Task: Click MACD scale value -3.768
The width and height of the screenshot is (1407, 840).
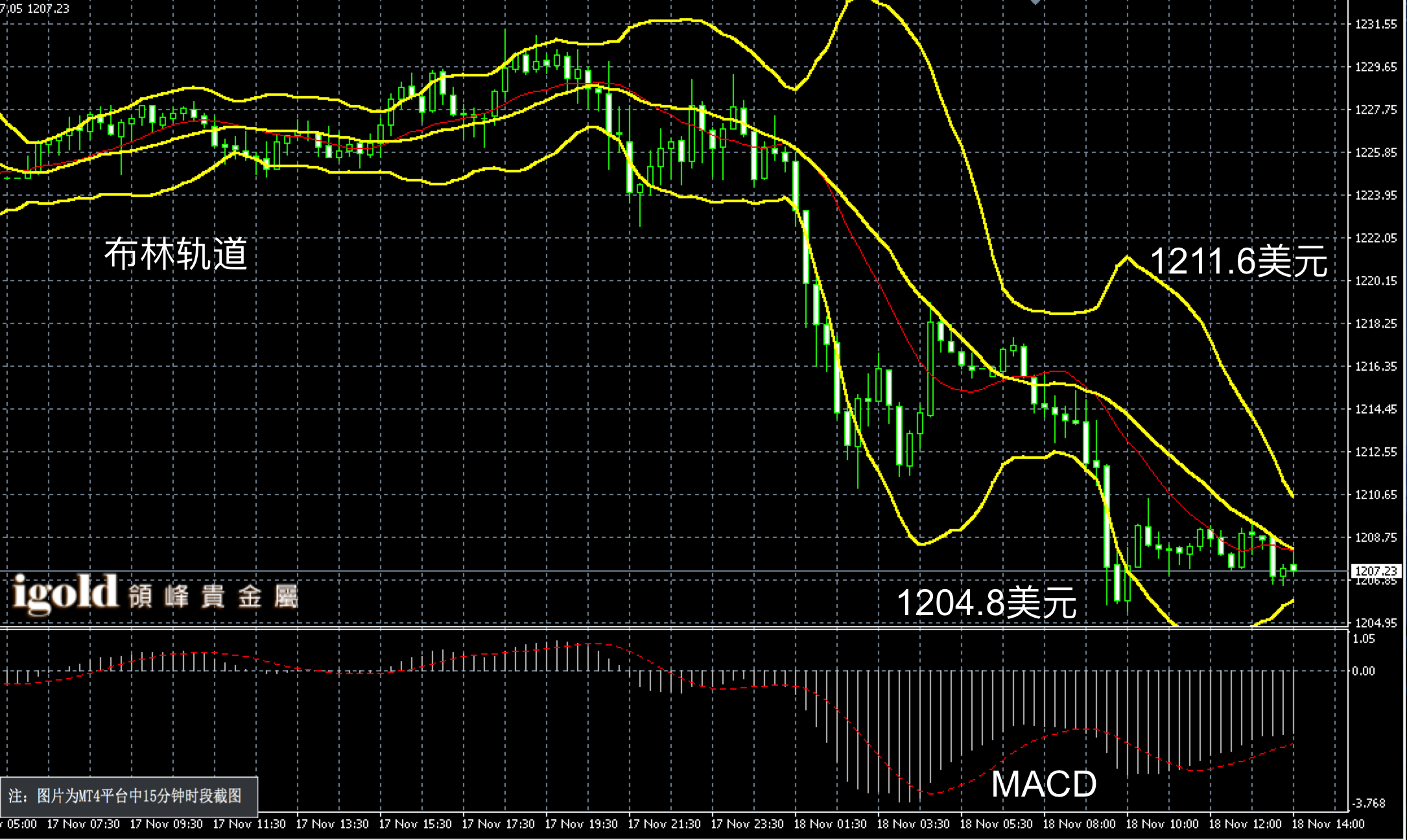Action: click(x=1368, y=803)
